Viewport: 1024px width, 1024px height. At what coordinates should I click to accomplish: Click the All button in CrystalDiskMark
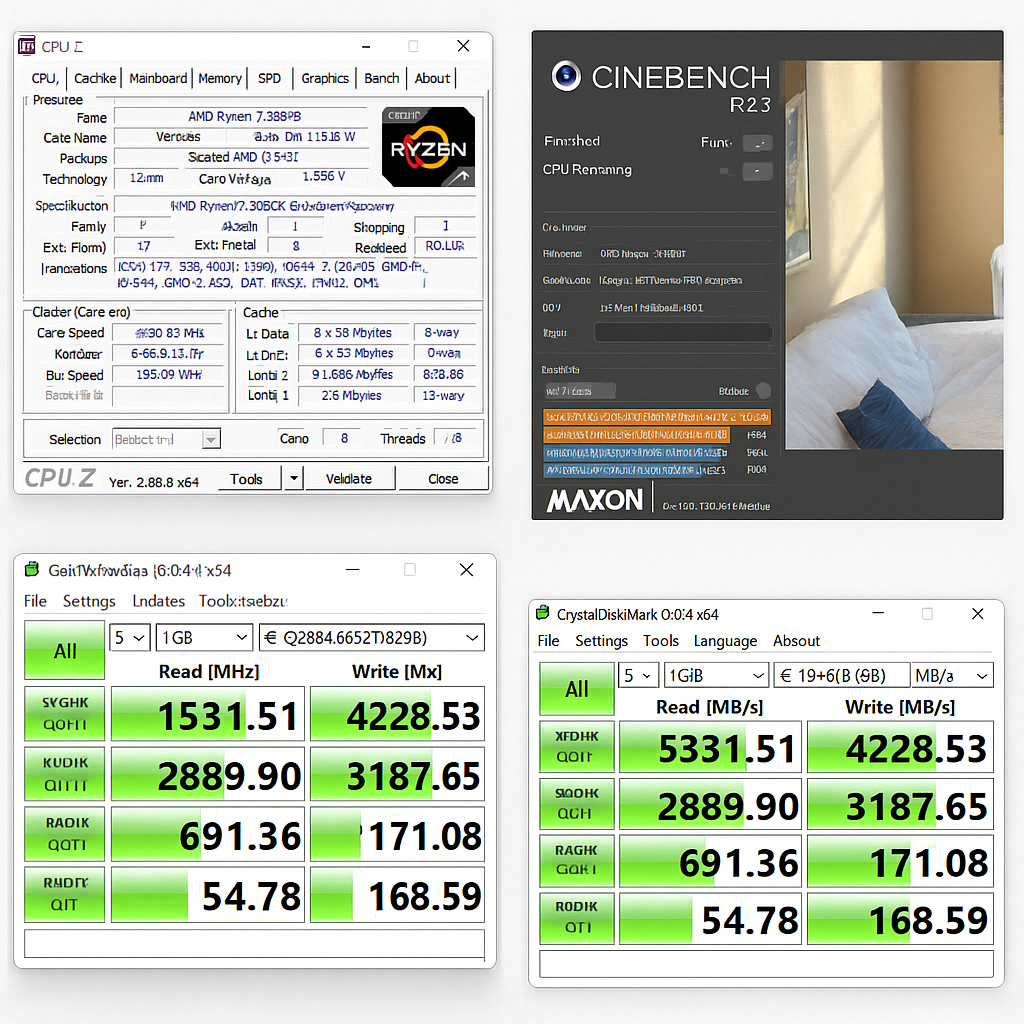(x=577, y=689)
